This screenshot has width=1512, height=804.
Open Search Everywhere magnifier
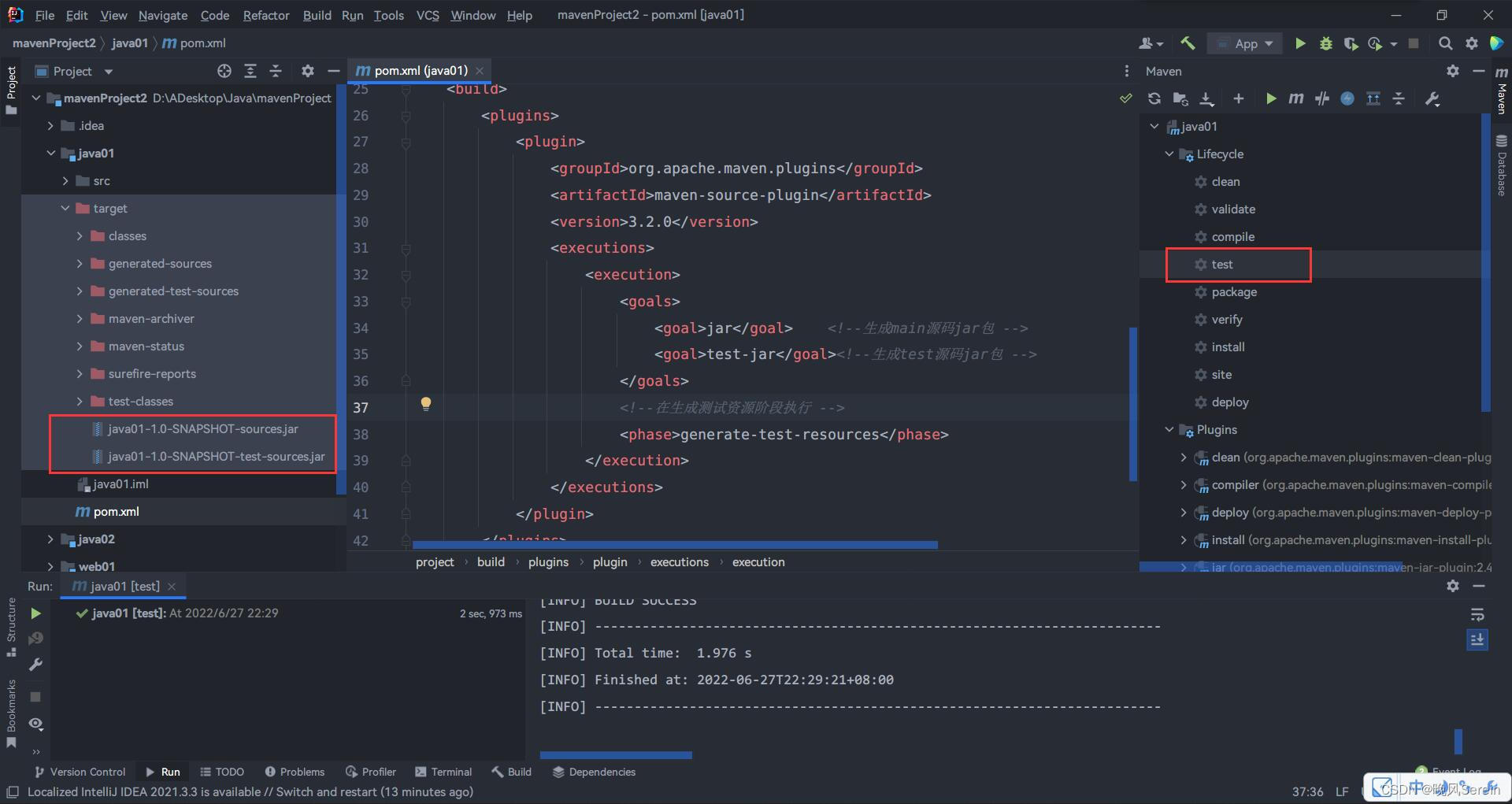pyautogui.click(x=1445, y=43)
